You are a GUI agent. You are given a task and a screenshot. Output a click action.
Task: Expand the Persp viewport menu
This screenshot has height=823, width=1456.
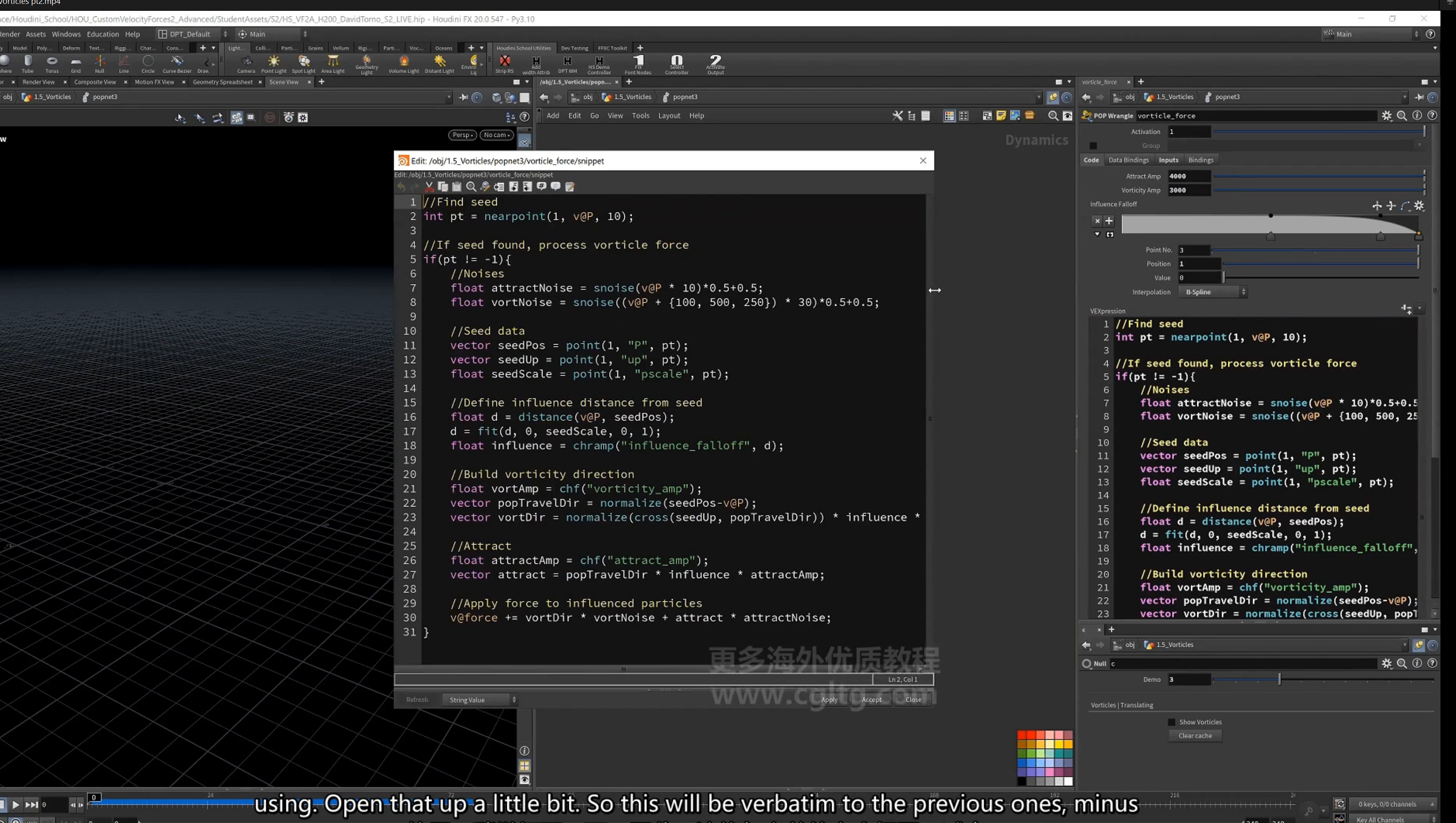click(463, 135)
